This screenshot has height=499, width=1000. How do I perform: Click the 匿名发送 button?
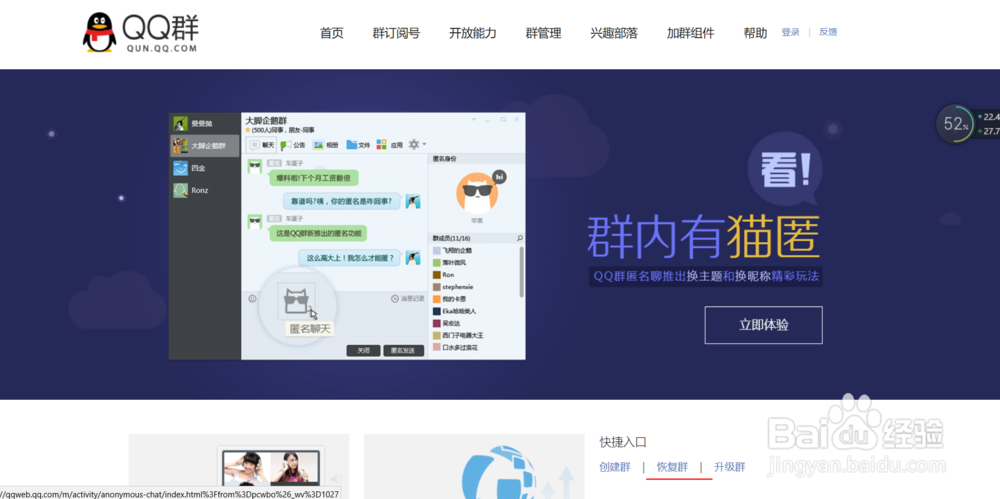tap(404, 350)
